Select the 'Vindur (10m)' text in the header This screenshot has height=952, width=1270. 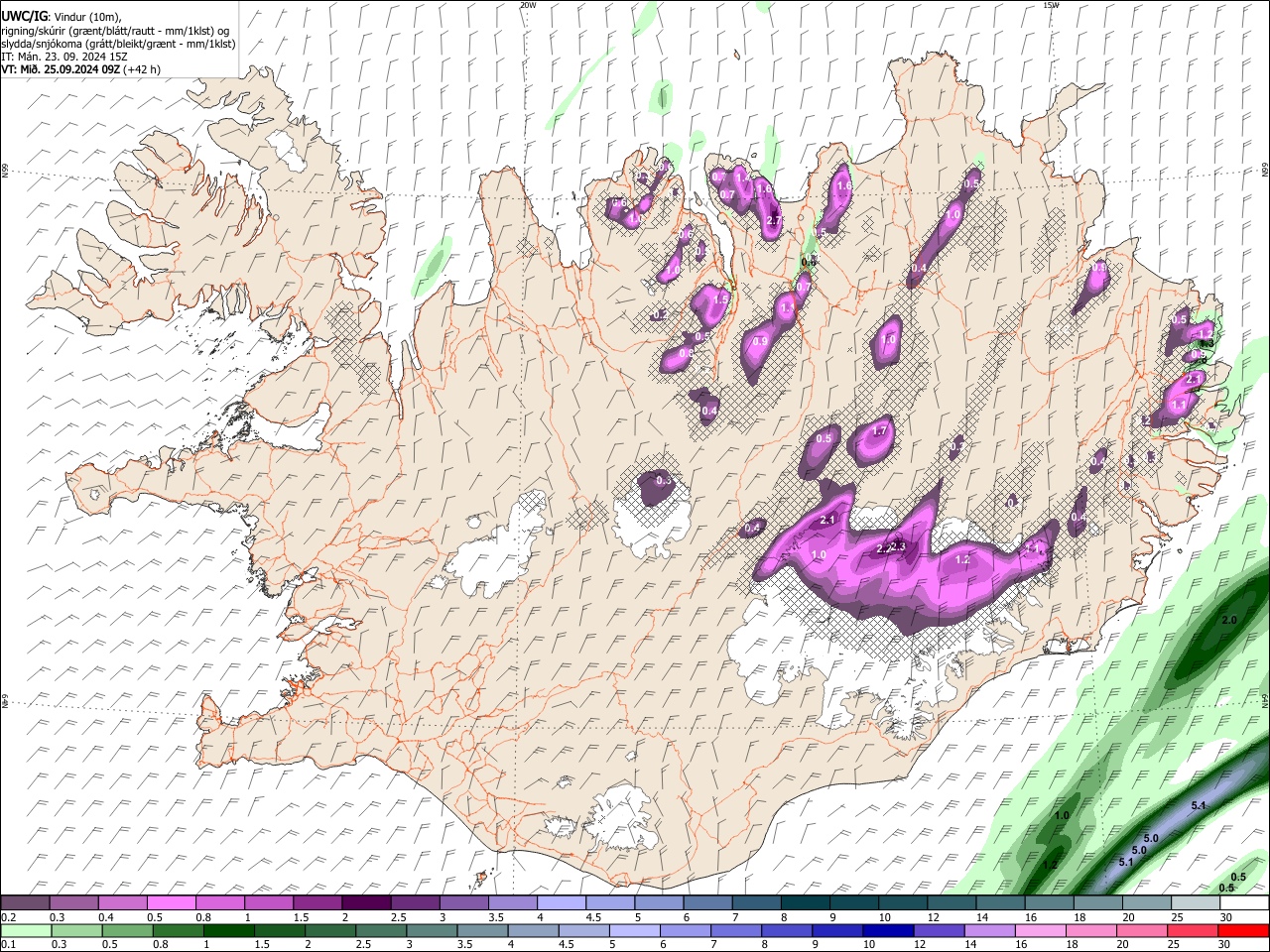(87, 17)
